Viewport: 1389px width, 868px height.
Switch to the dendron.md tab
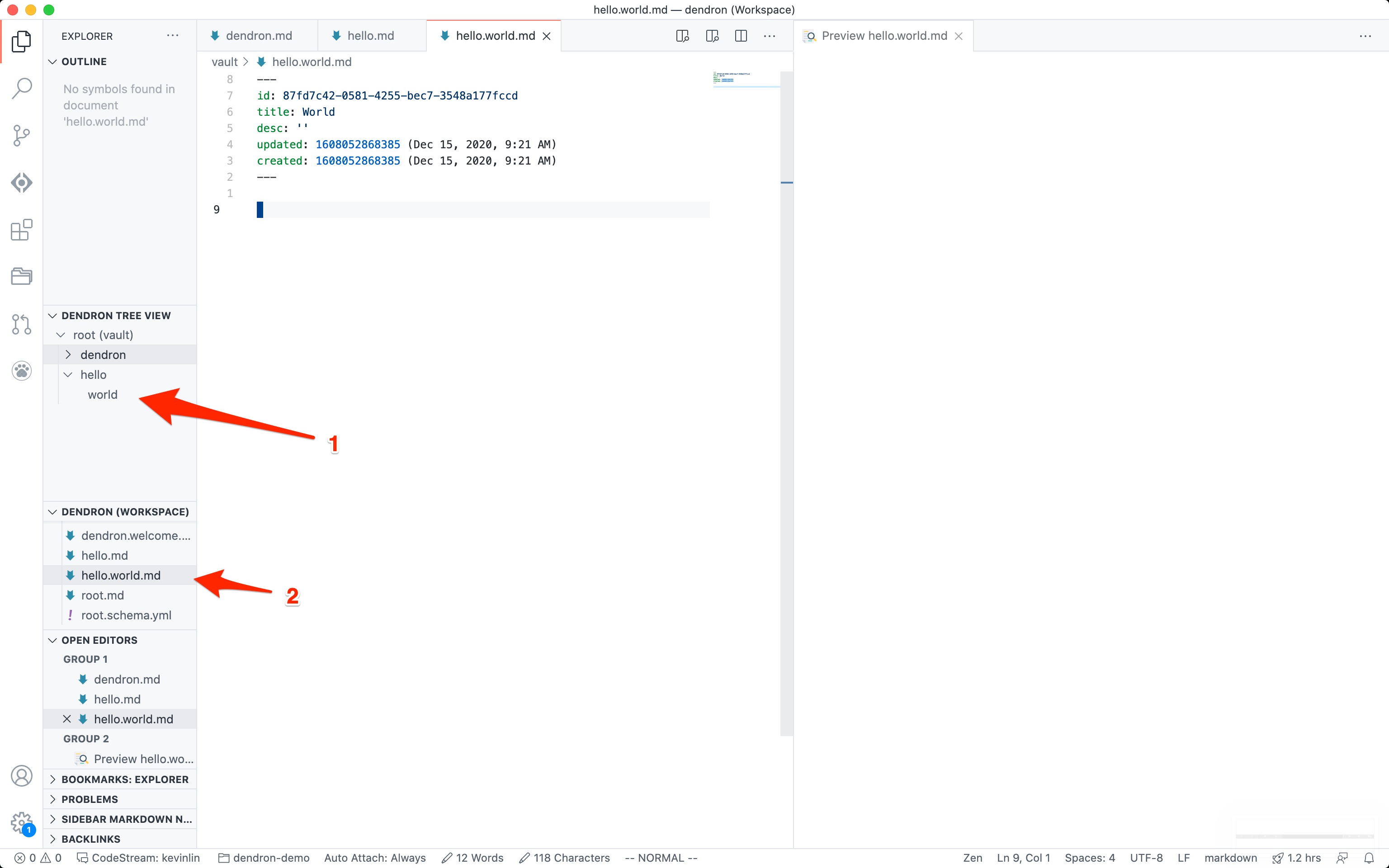(257, 36)
